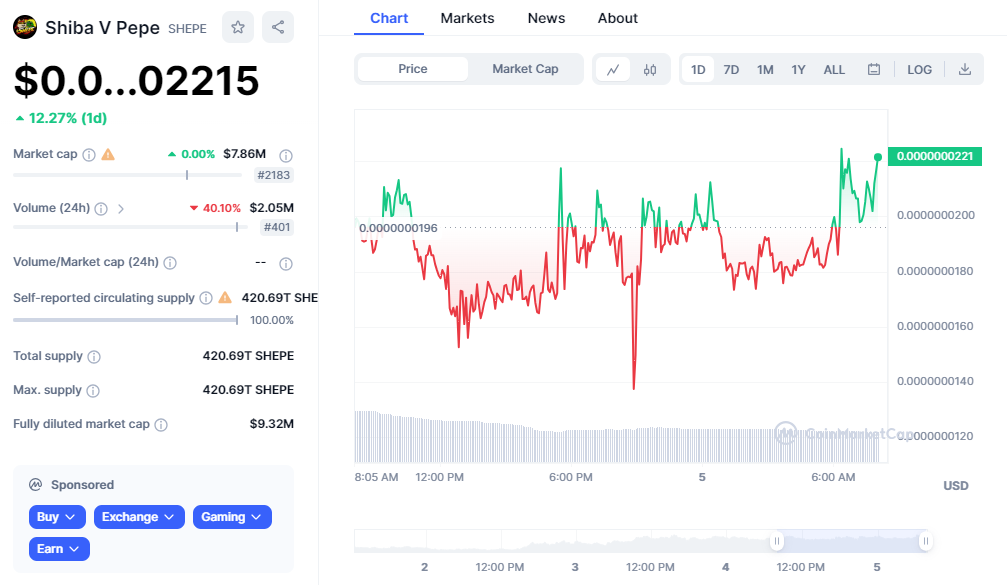Open calendar date range picker

click(x=873, y=69)
